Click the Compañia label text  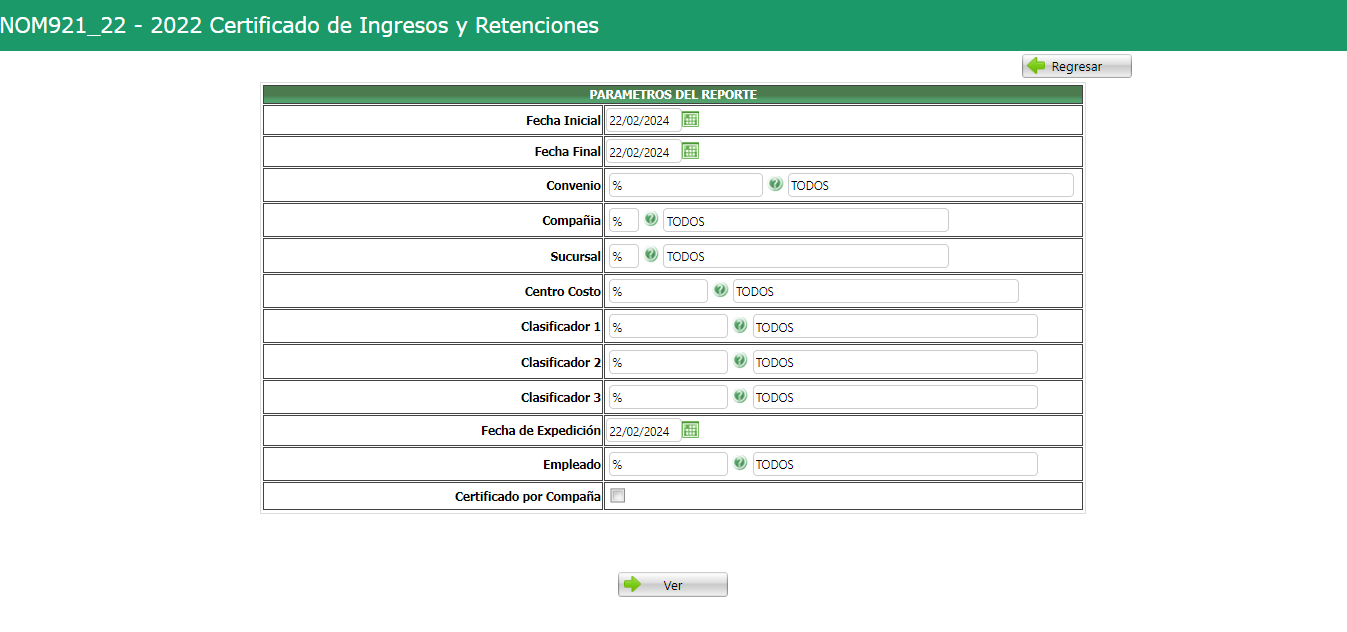573,220
